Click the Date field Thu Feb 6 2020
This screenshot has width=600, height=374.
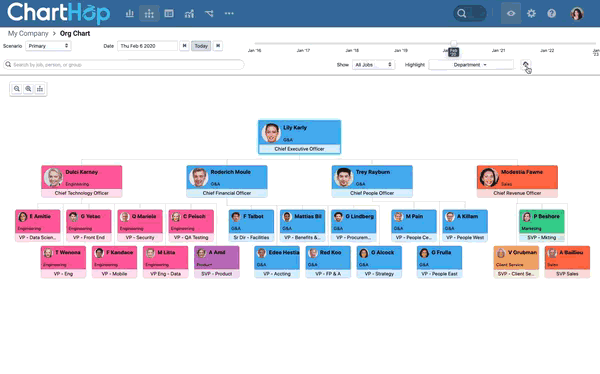tap(147, 46)
